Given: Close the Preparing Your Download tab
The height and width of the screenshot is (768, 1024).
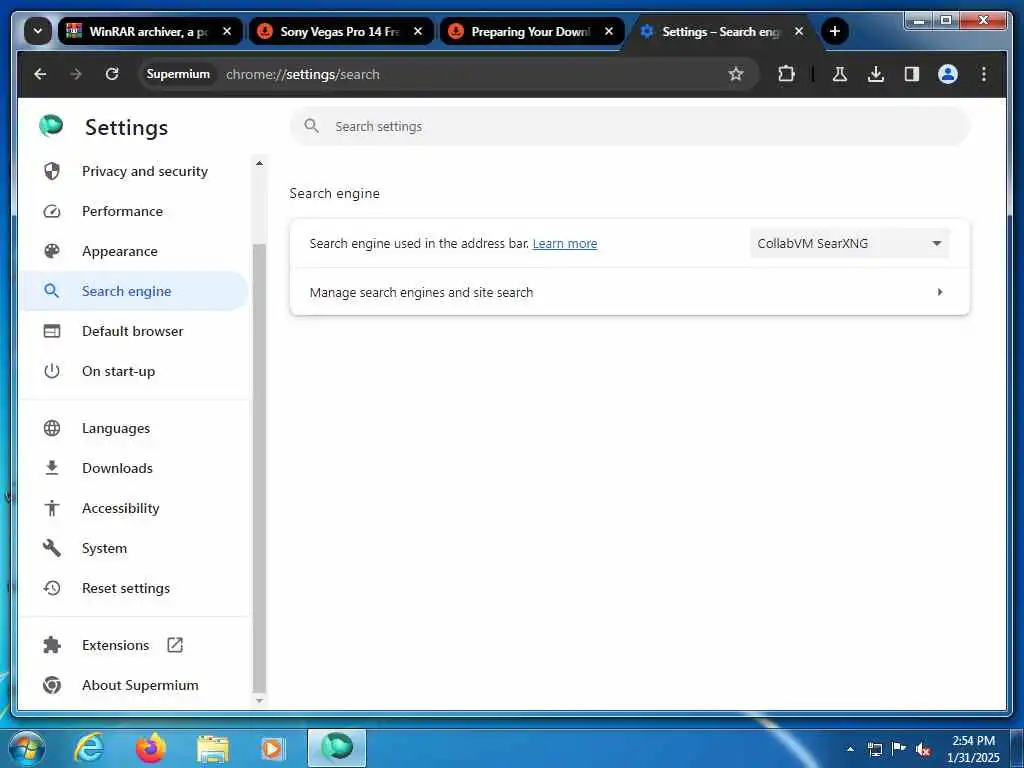Looking at the screenshot, I should coord(609,31).
